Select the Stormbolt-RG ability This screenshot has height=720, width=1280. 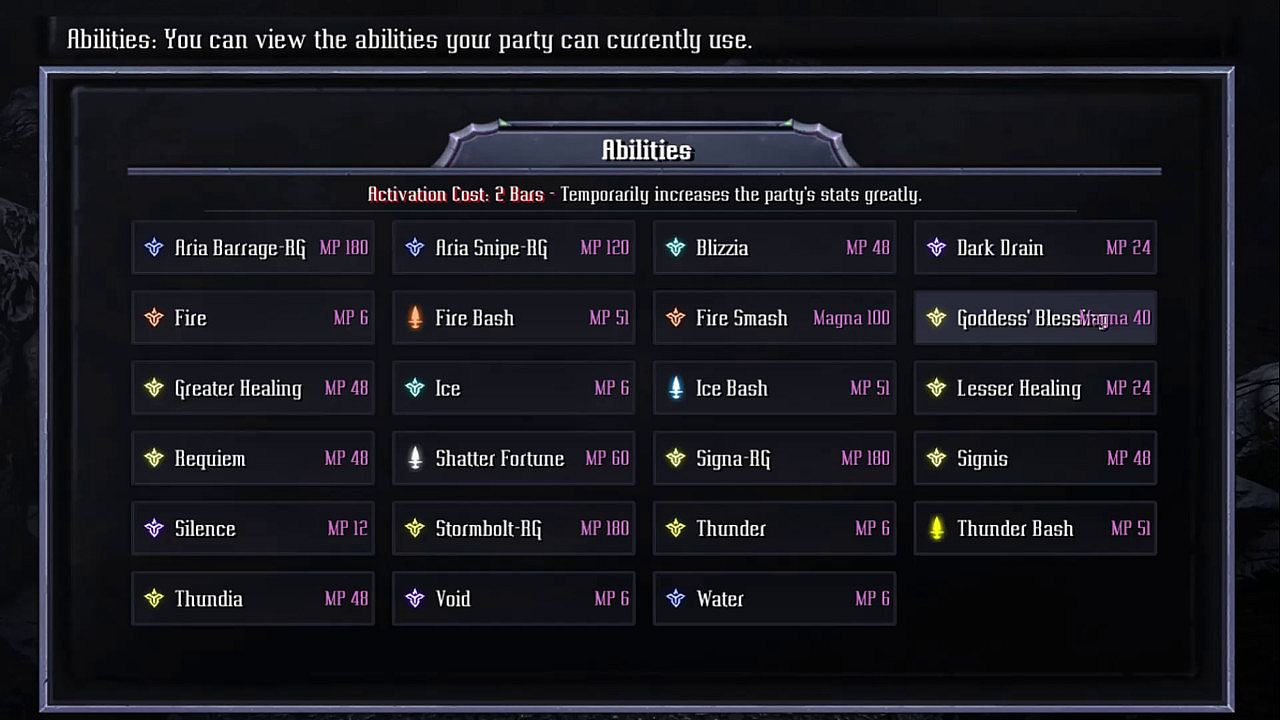point(513,528)
